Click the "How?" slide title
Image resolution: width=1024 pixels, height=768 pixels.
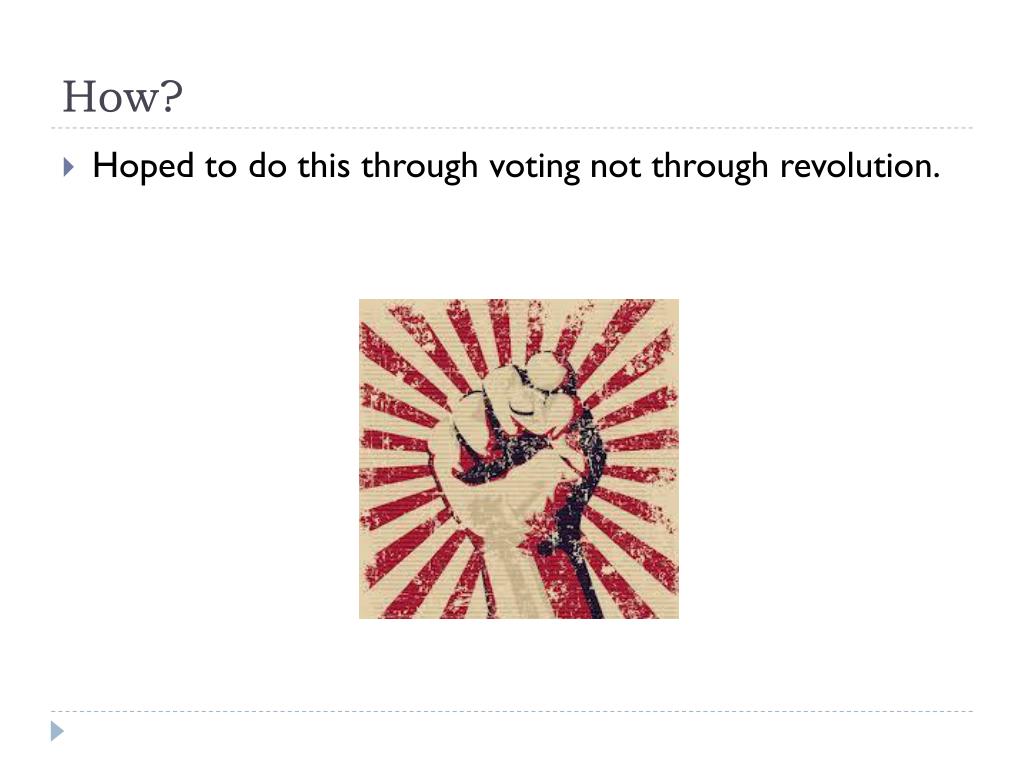pyautogui.click(x=122, y=97)
